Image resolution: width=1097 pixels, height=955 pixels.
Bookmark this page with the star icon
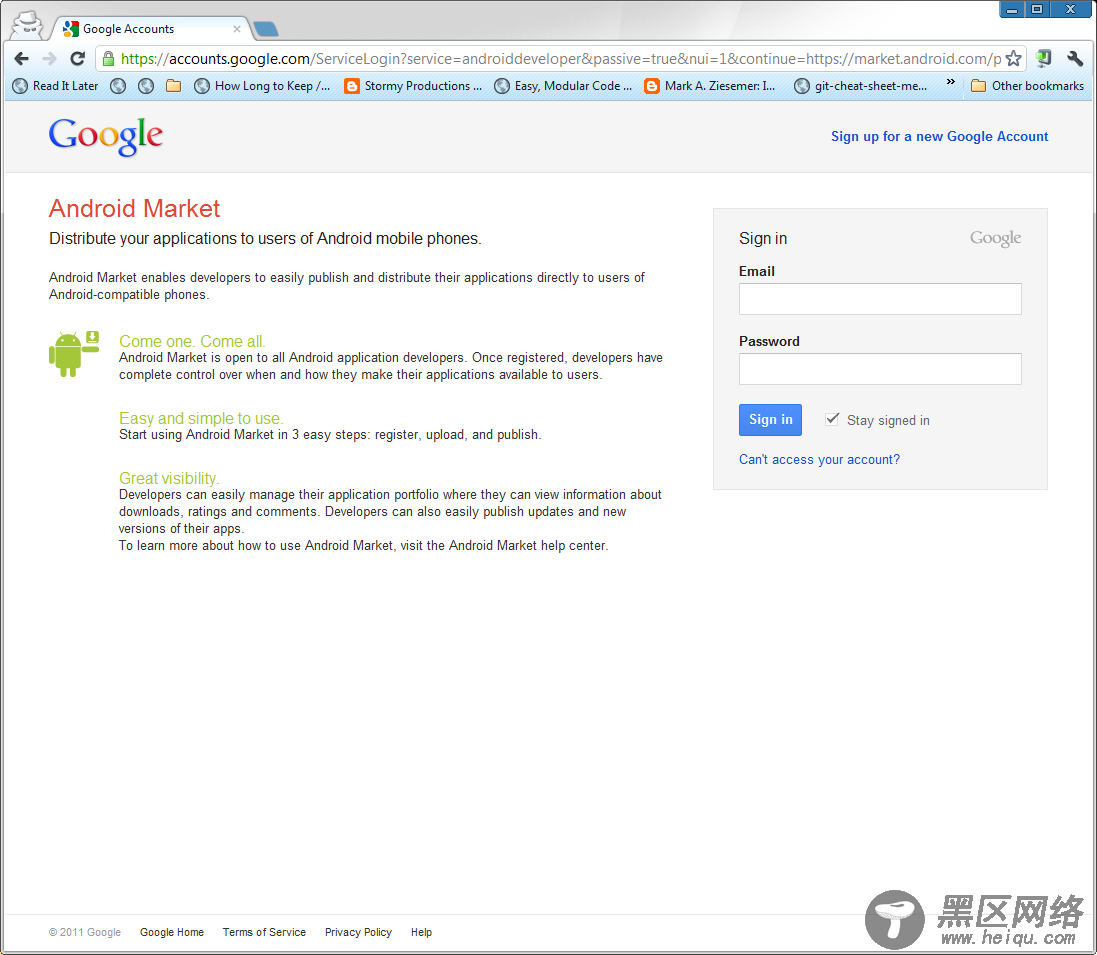click(x=1013, y=59)
